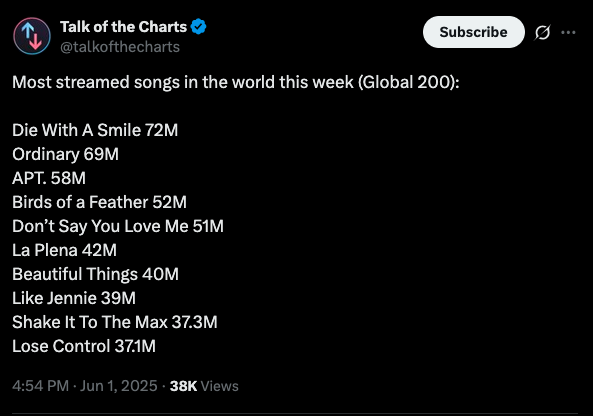Click the Die With A Smile 72M line
The width and height of the screenshot is (593, 416).
95,130
